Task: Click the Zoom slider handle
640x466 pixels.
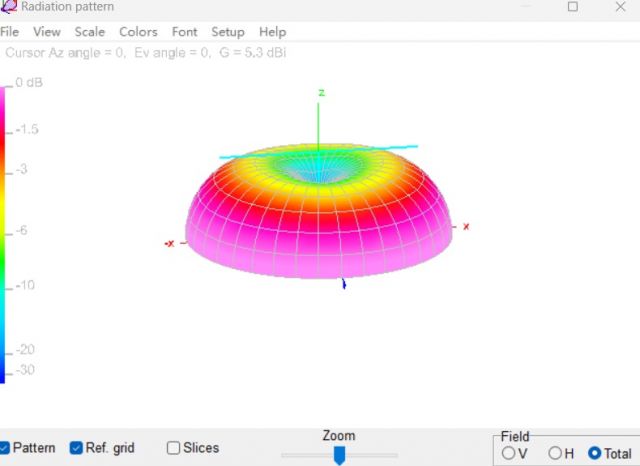Action: click(x=339, y=455)
